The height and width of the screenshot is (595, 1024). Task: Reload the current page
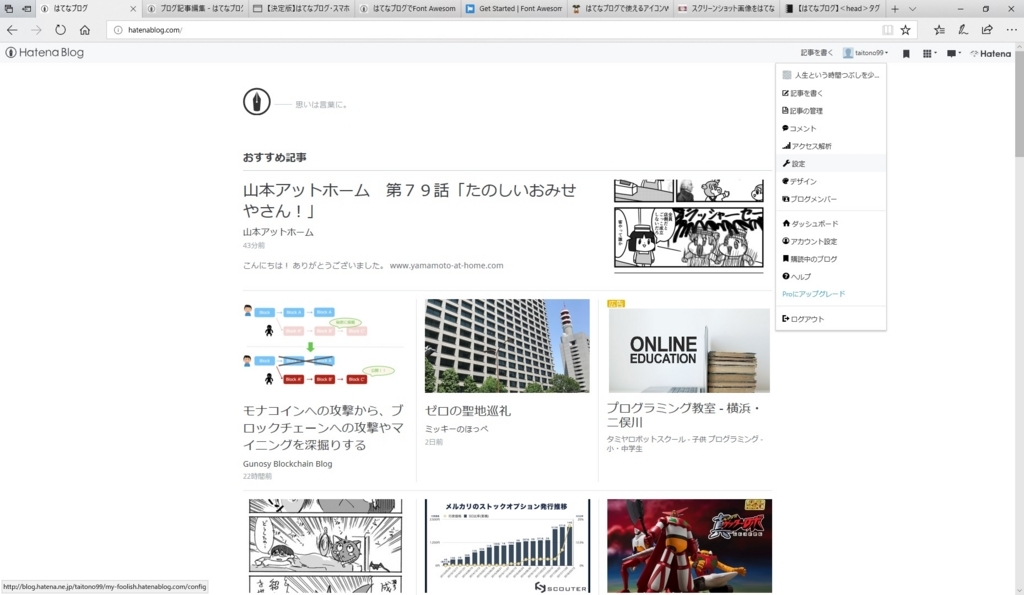[60, 30]
